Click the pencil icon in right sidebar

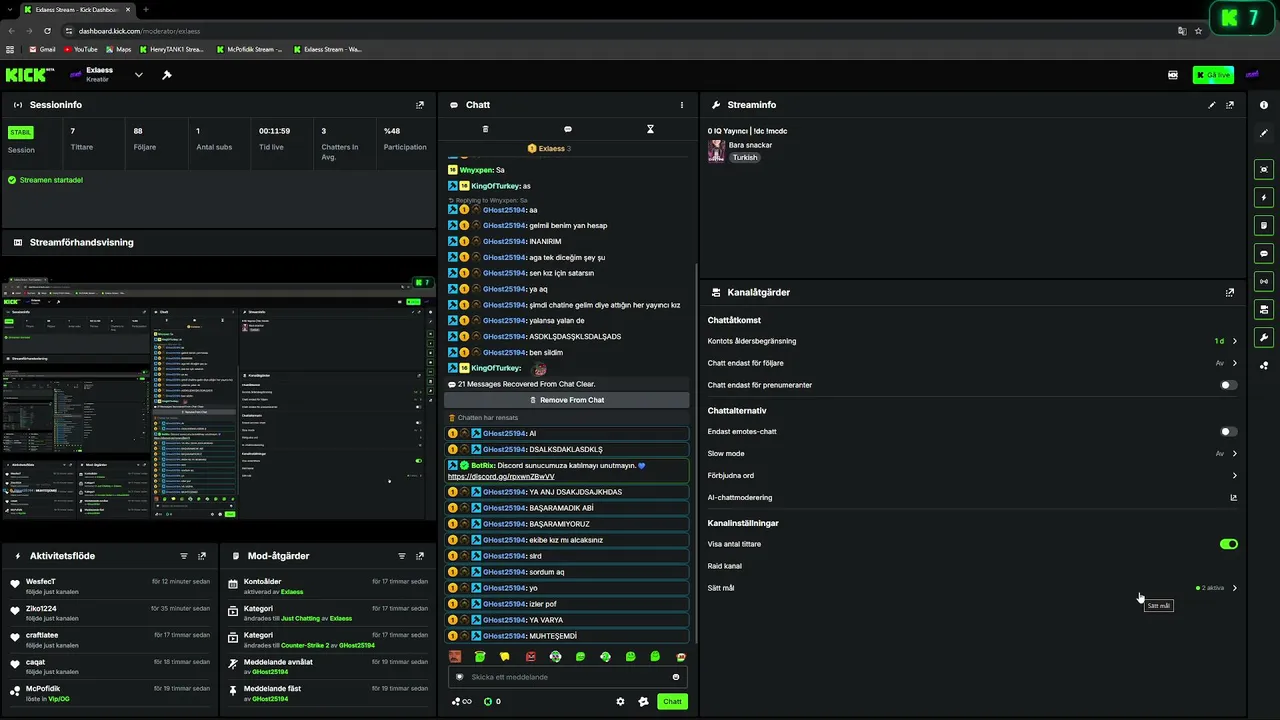(x=1264, y=133)
